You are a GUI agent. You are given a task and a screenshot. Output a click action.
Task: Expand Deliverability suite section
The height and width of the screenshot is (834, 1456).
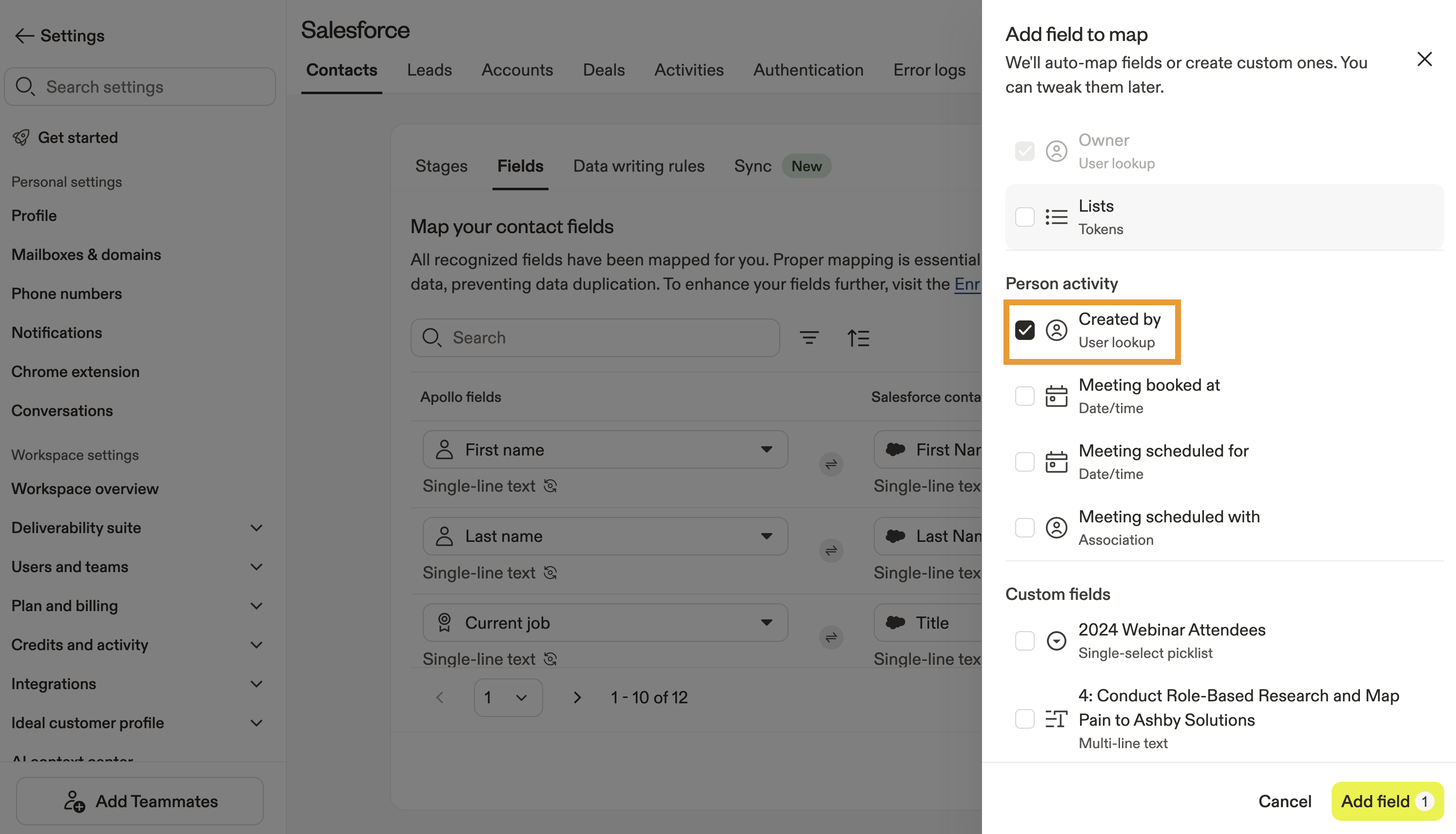pos(256,528)
